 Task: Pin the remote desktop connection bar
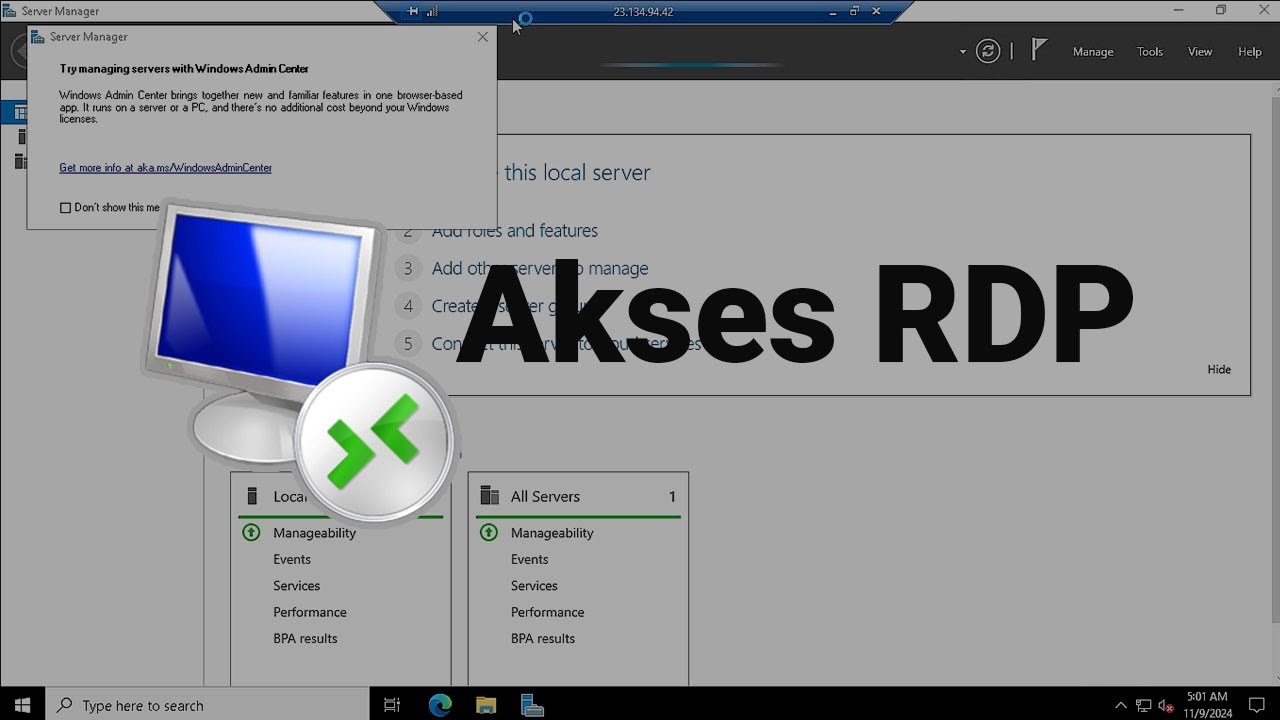[x=413, y=12]
